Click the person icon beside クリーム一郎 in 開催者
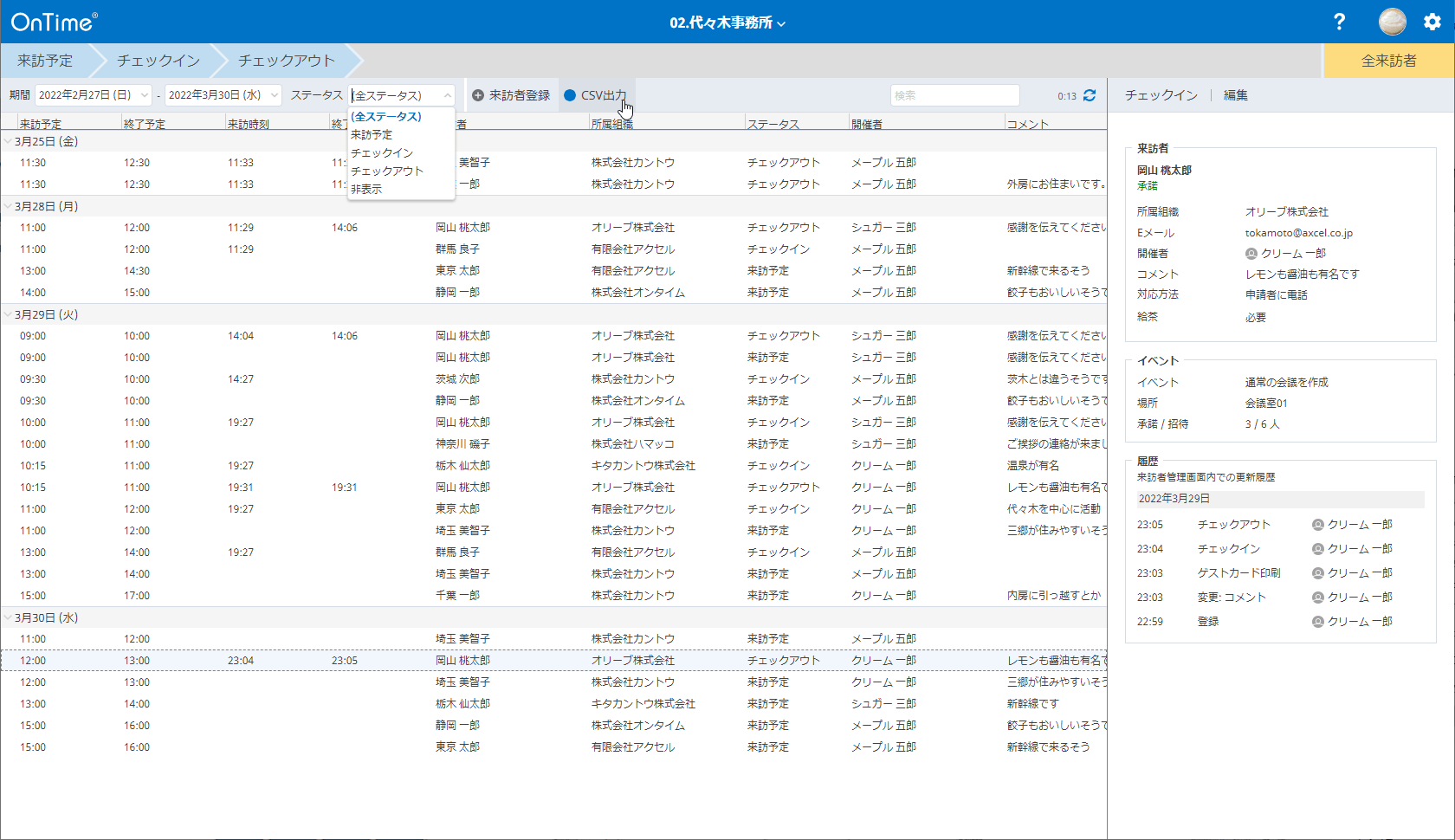This screenshot has width=1455, height=840. pyautogui.click(x=1251, y=253)
